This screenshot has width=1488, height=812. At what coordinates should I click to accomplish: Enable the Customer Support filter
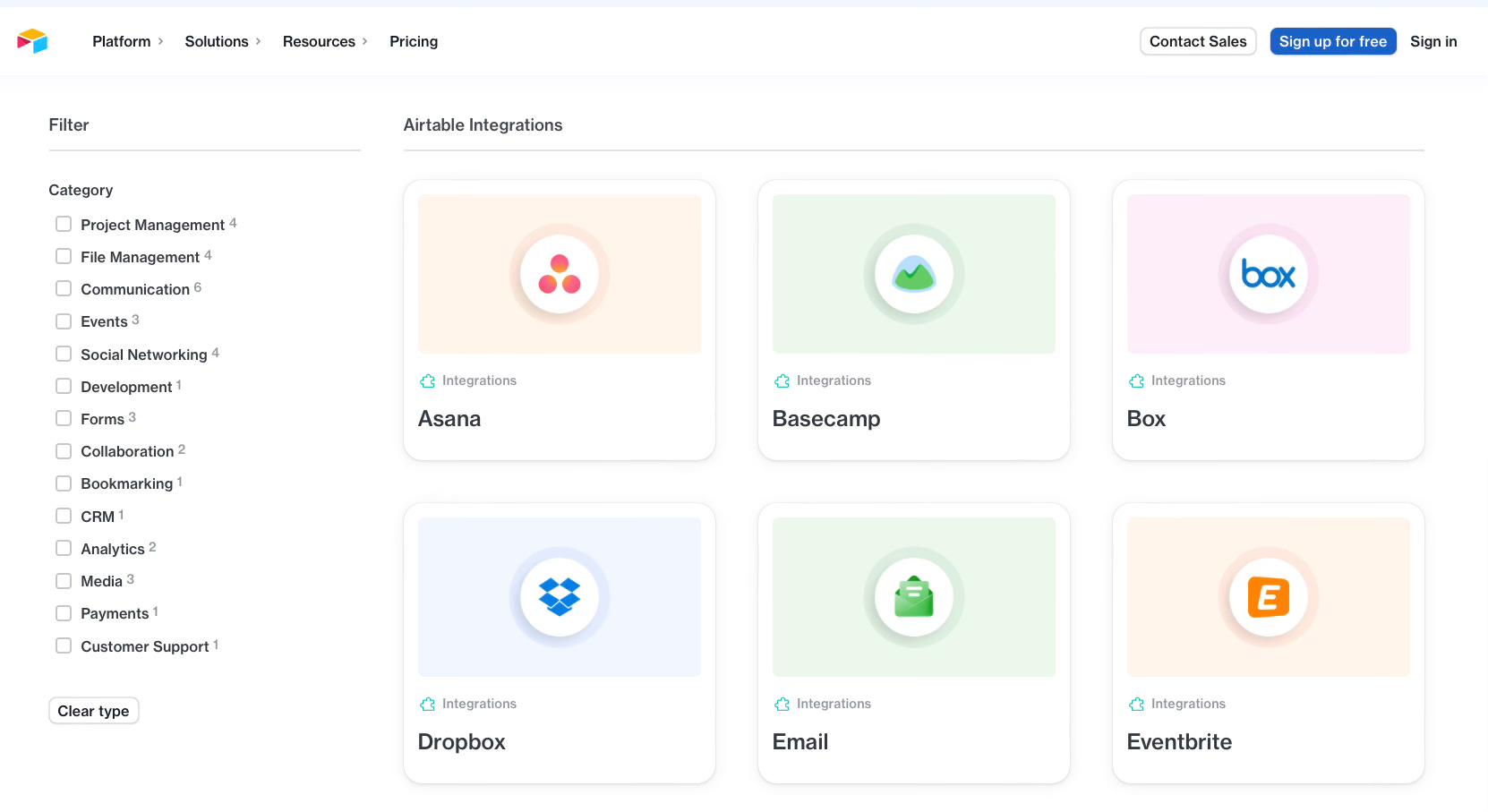point(64,645)
